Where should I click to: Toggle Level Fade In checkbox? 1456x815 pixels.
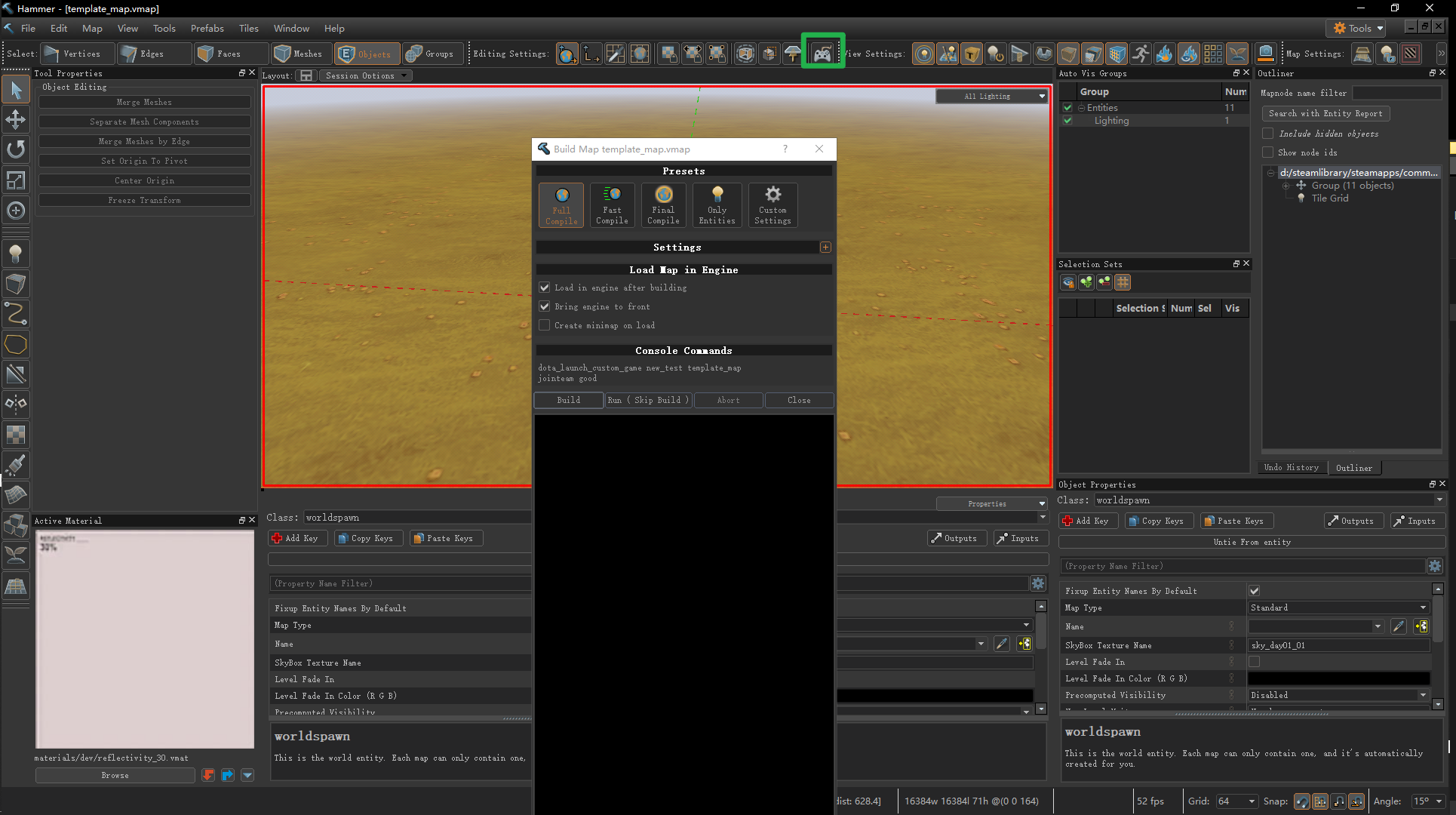click(x=1255, y=662)
